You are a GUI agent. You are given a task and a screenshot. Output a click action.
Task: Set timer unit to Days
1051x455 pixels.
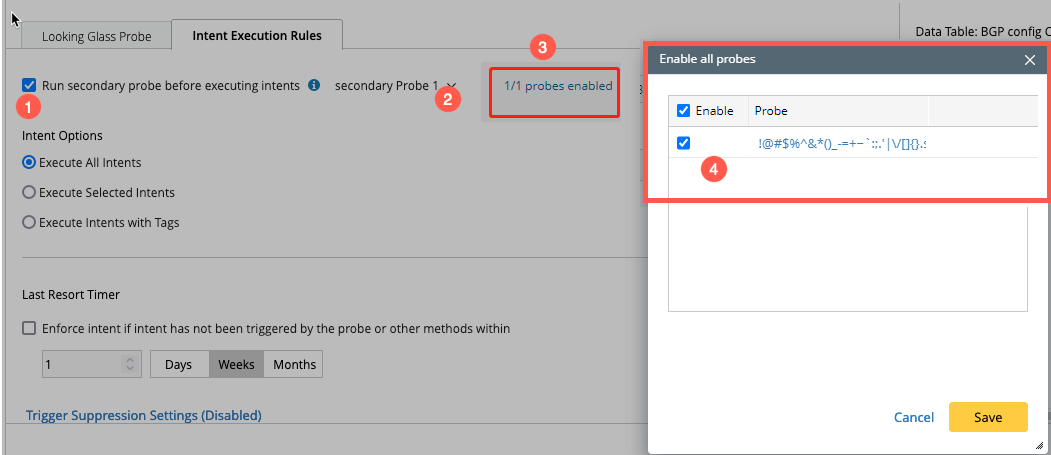179,364
